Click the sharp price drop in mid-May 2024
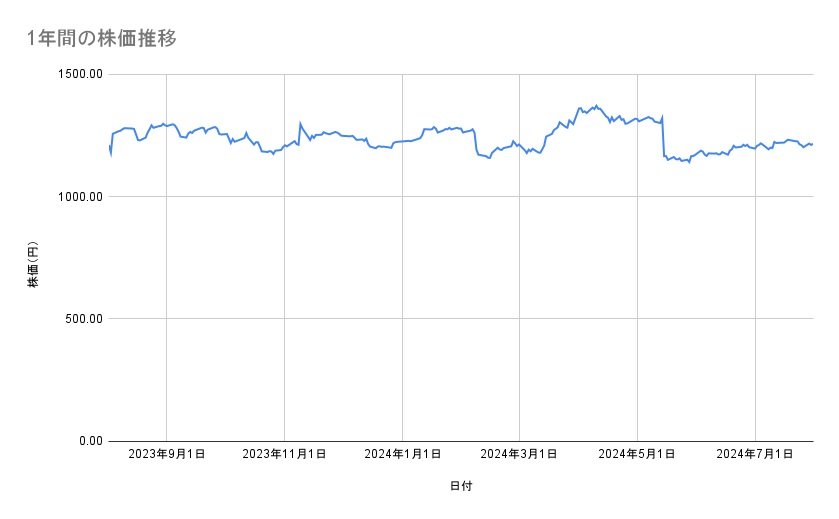The width and height of the screenshot is (839, 519). (x=663, y=137)
